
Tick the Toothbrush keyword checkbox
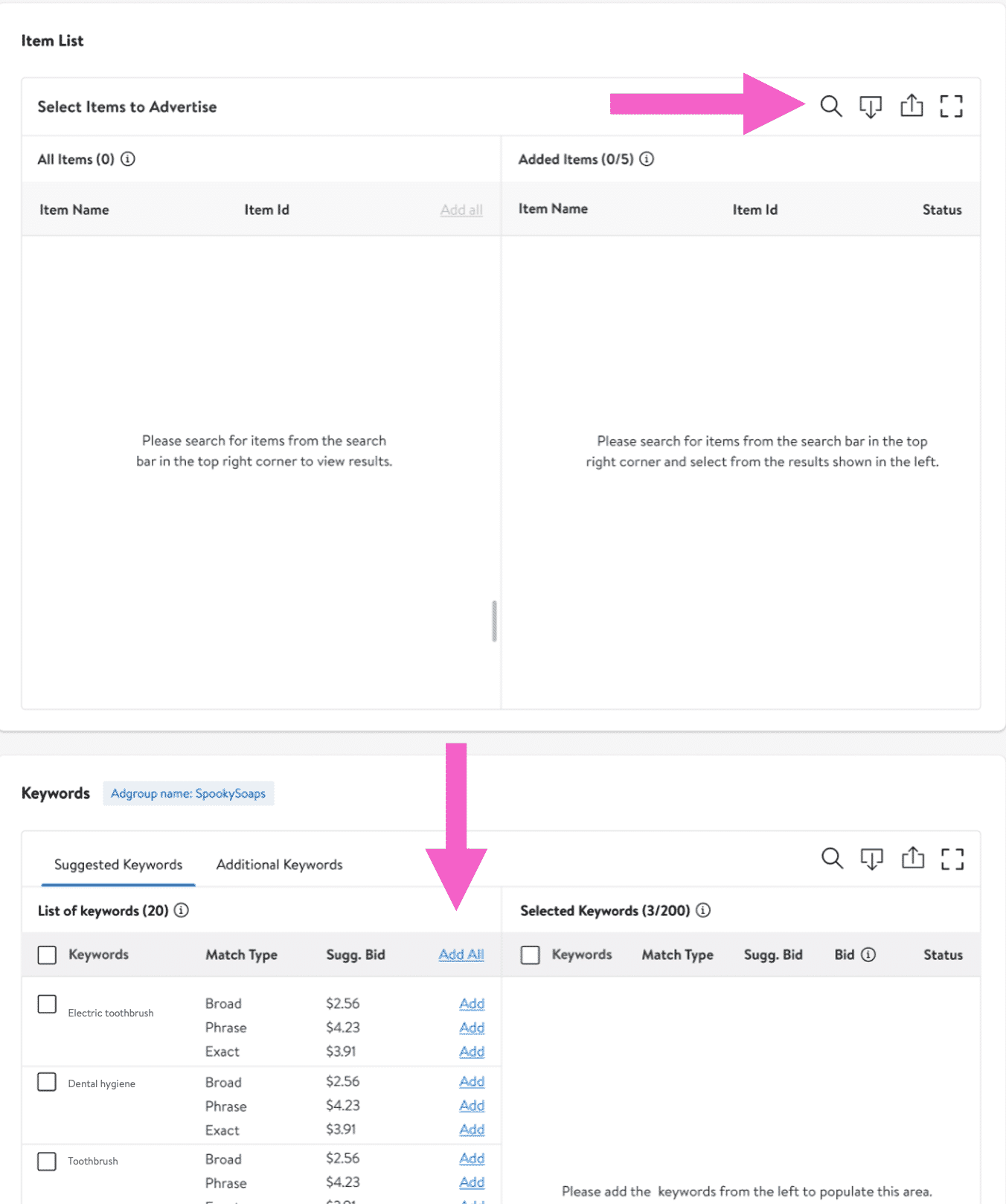pos(47,1161)
